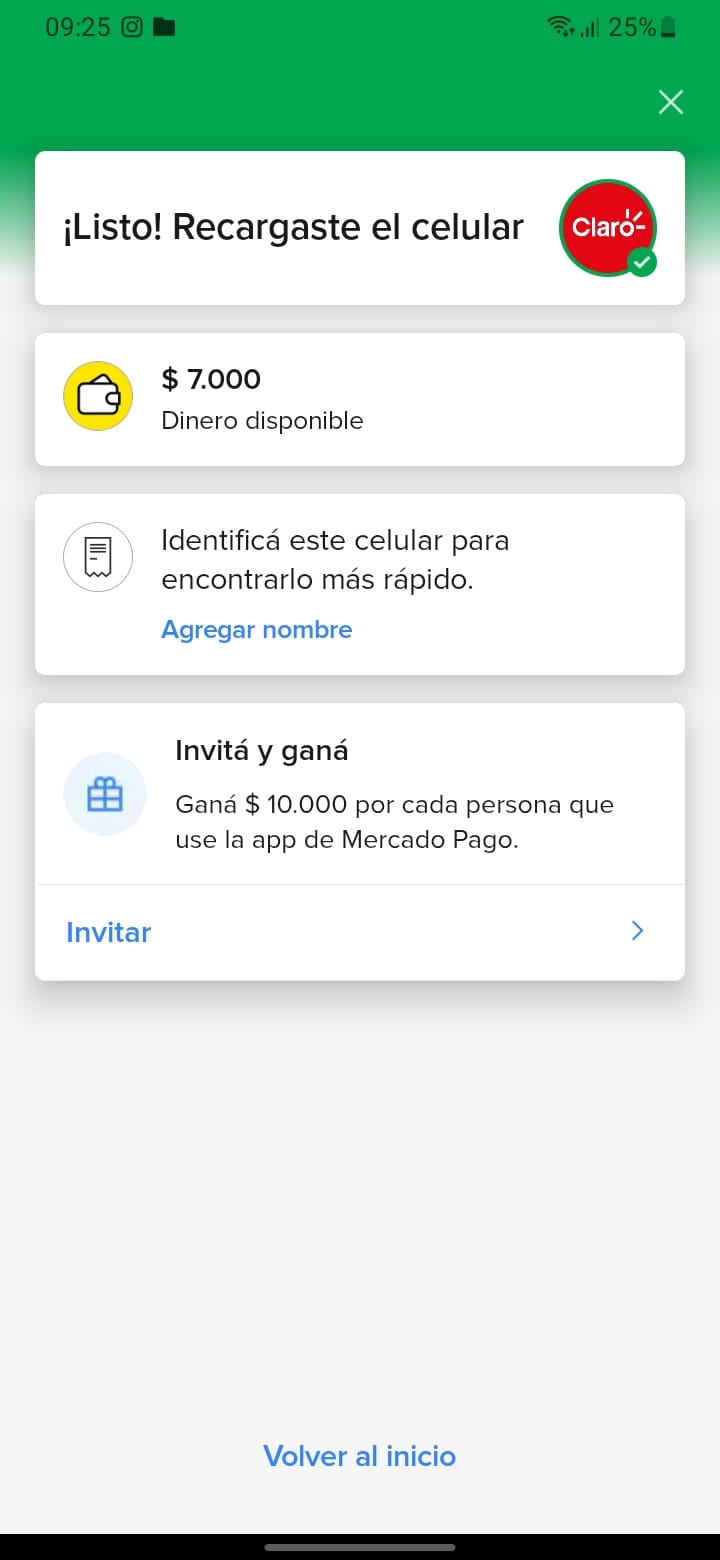The image size is (720, 1560).
Task: Tap the Invitá y ganá title
Action: point(262,750)
